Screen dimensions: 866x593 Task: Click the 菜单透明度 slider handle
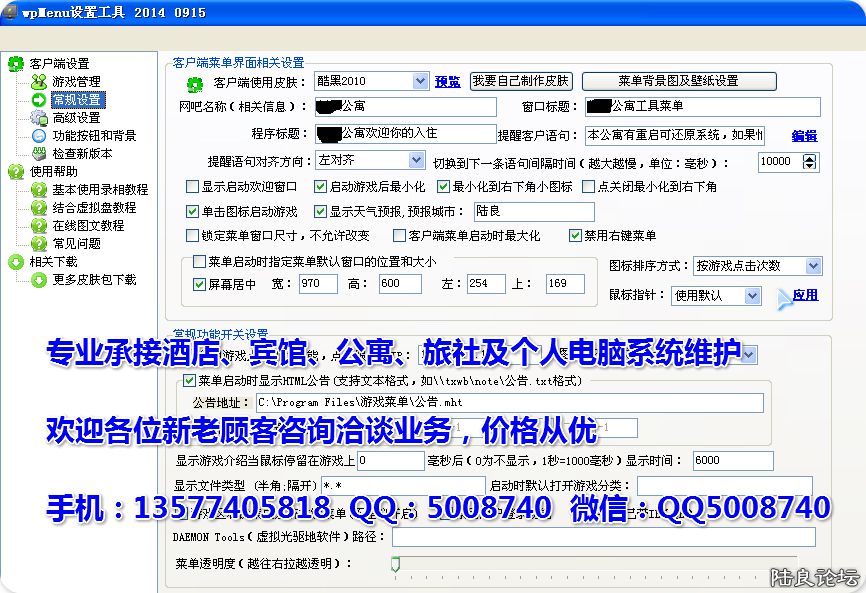point(396,565)
